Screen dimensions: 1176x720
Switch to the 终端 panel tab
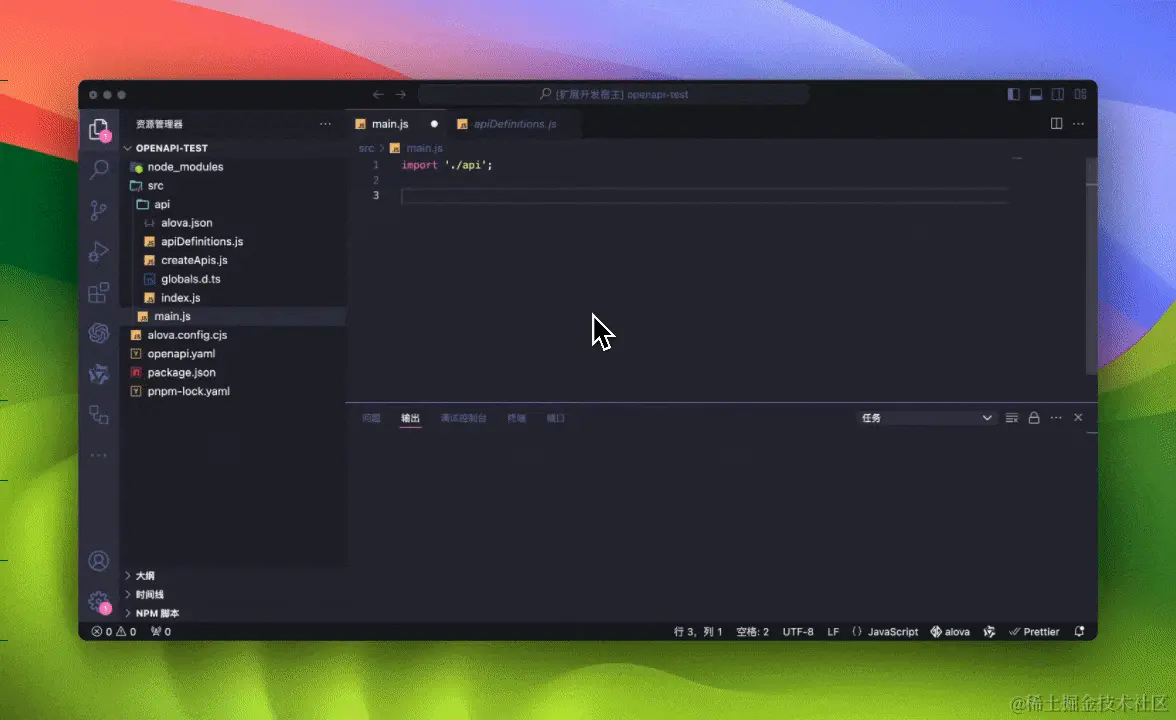click(517, 418)
